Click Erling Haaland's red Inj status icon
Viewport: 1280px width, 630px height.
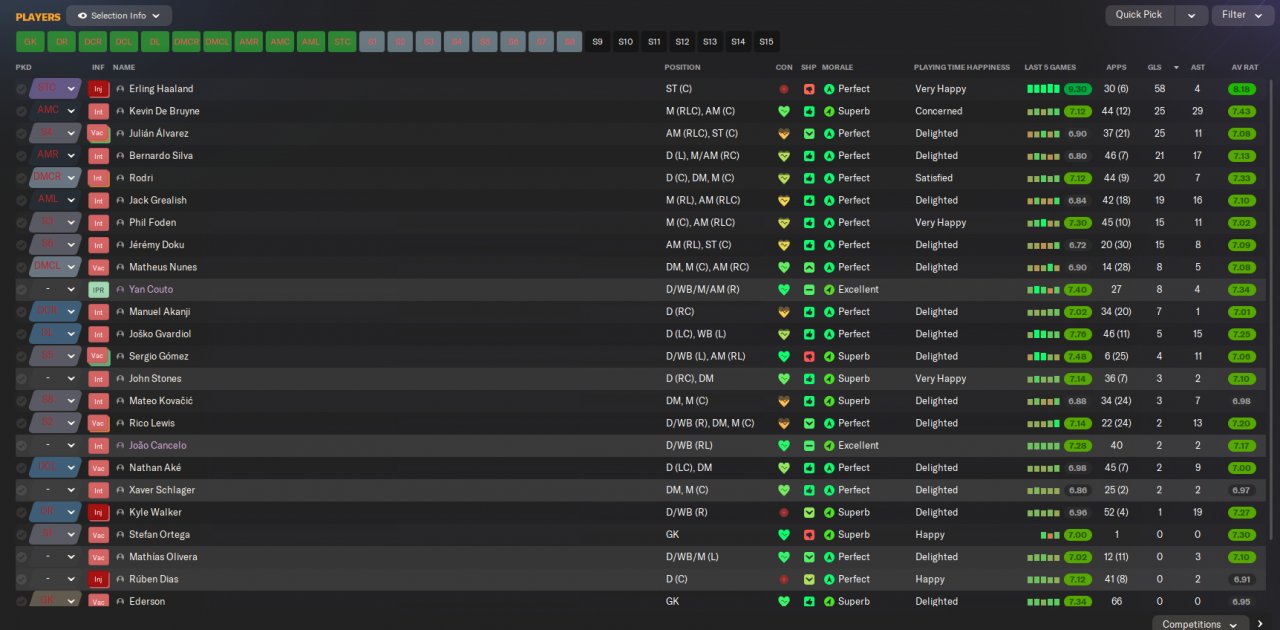tap(98, 89)
